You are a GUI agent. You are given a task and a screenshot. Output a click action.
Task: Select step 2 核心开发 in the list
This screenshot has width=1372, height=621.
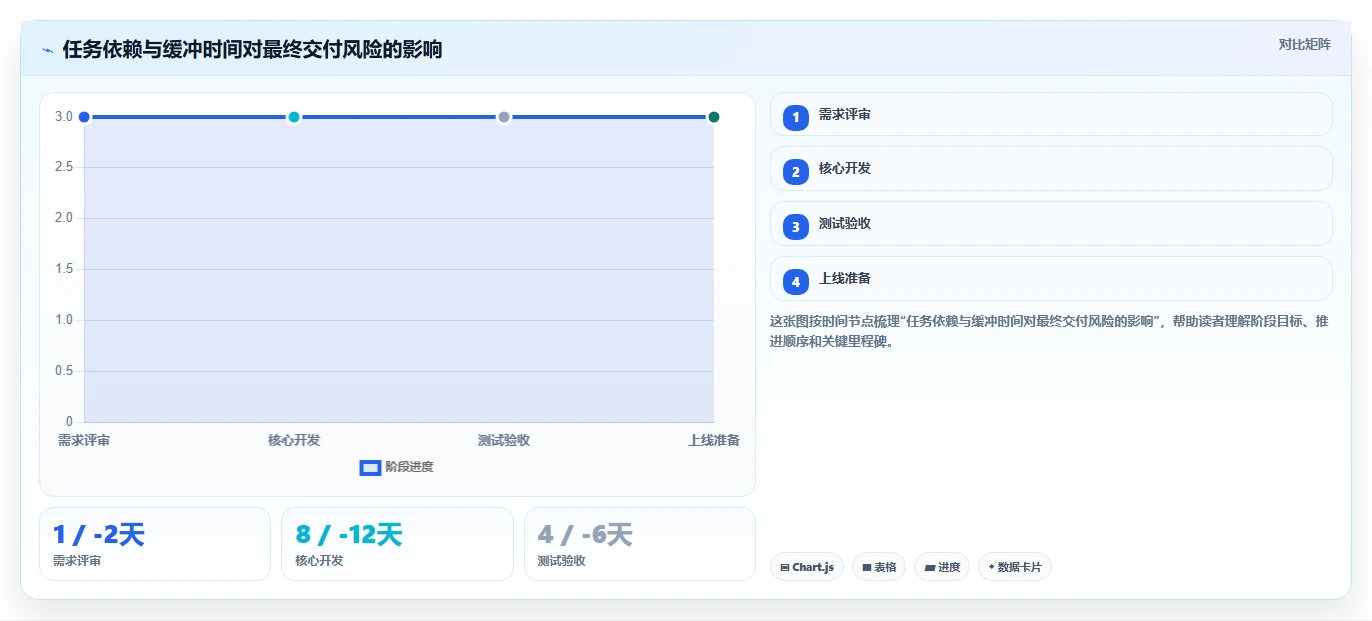(x=1051, y=169)
